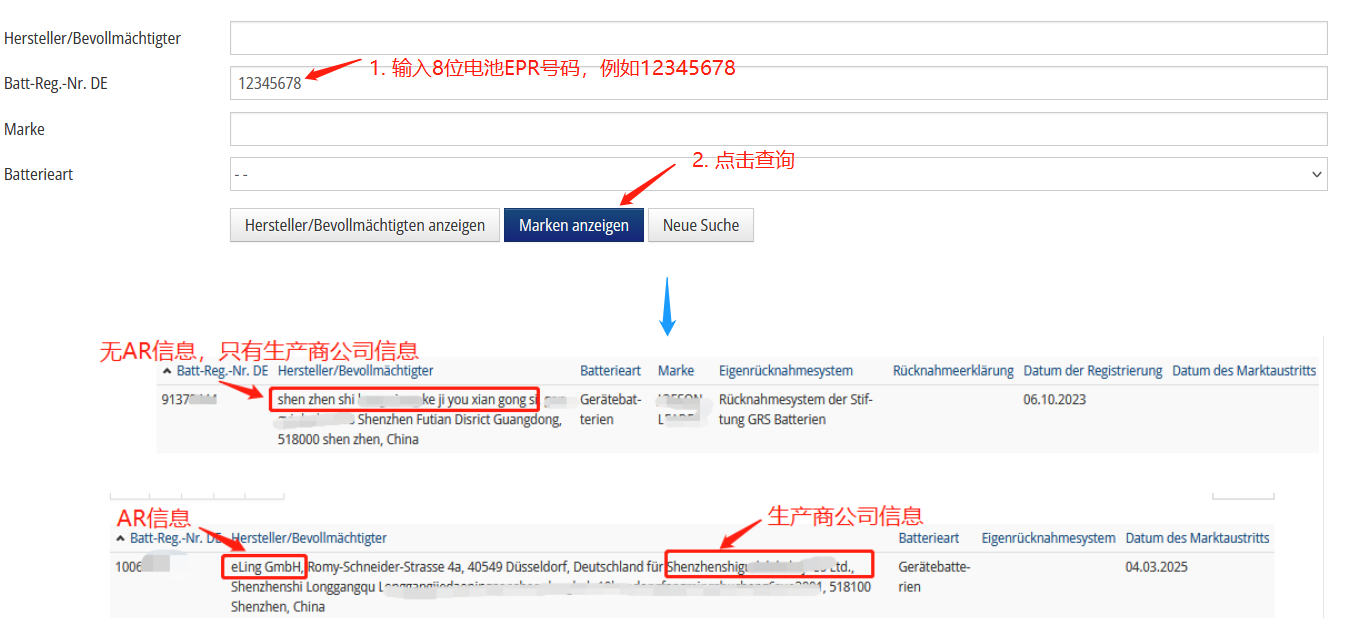Viewport: 1353px width, 636px height.
Task: Click Eigenrücknahmesystem header in lower table
Action: pyautogui.click(x=1048, y=538)
